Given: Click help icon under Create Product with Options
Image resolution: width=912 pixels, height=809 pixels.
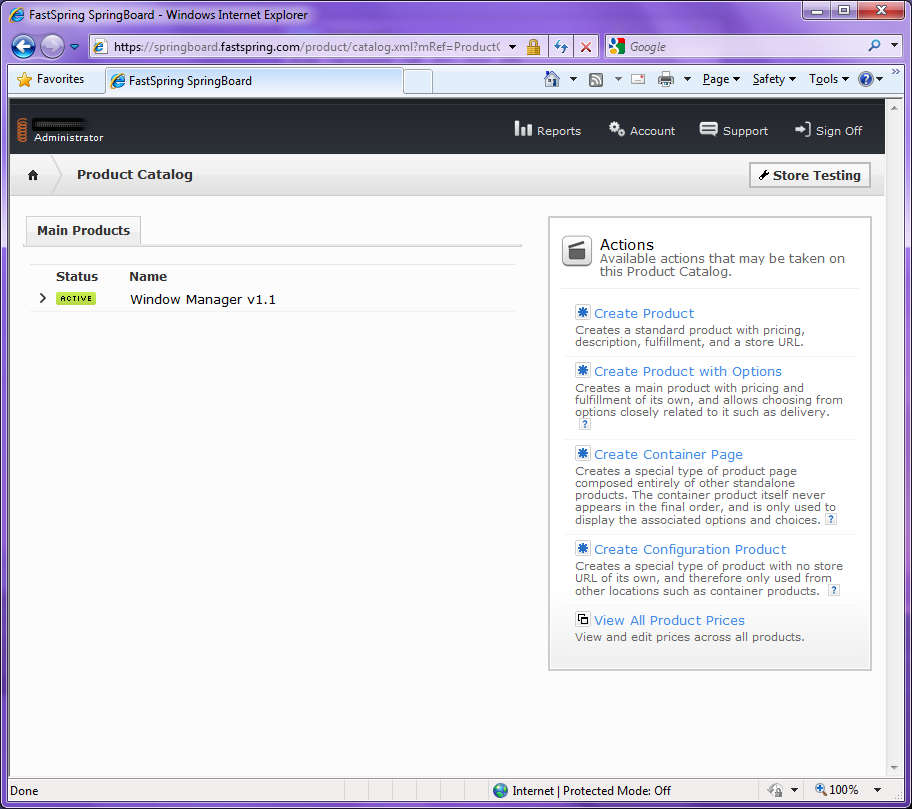Looking at the screenshot, I should 585,424.
